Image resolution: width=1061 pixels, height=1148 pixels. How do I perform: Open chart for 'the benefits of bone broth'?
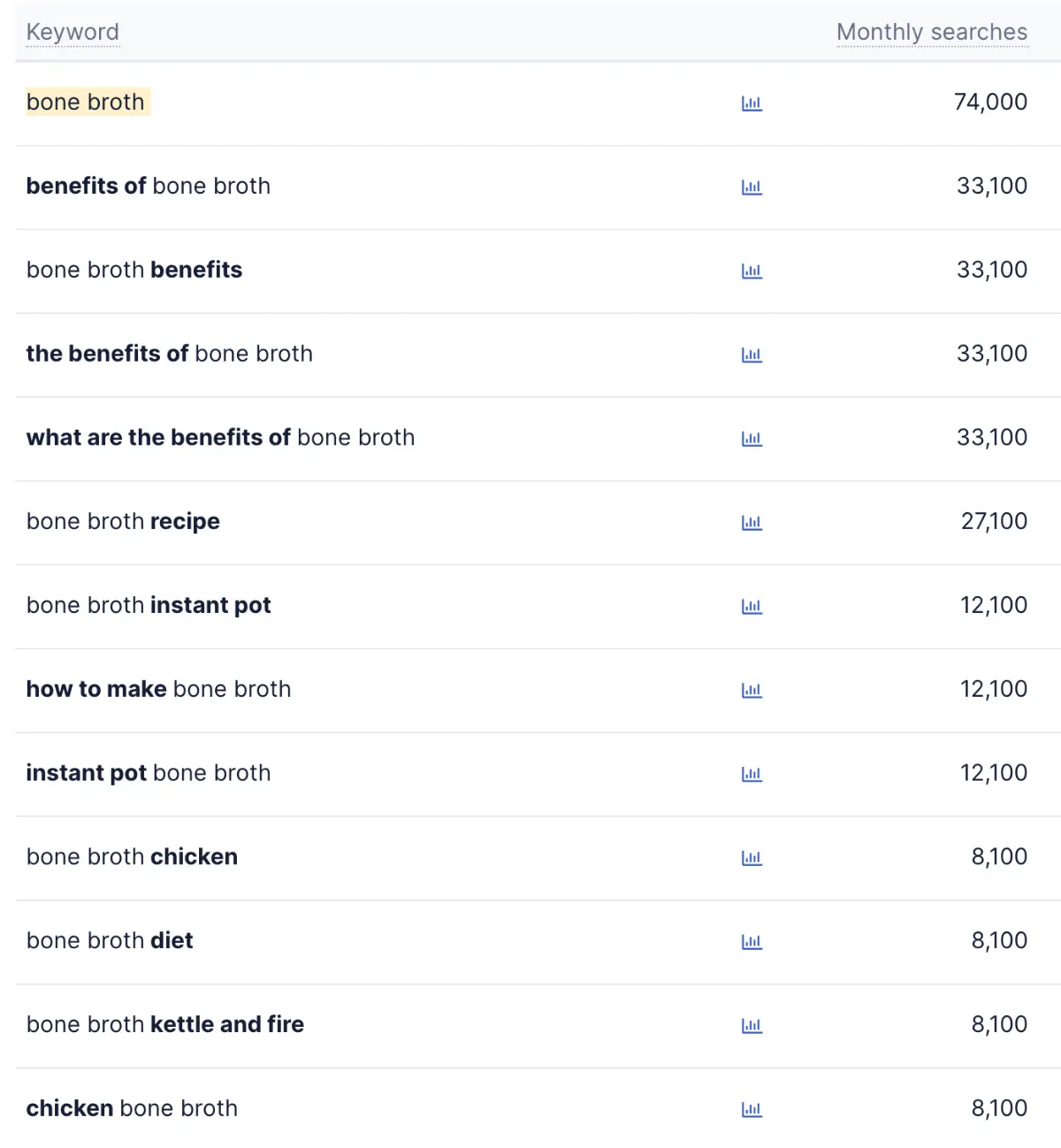752,356
